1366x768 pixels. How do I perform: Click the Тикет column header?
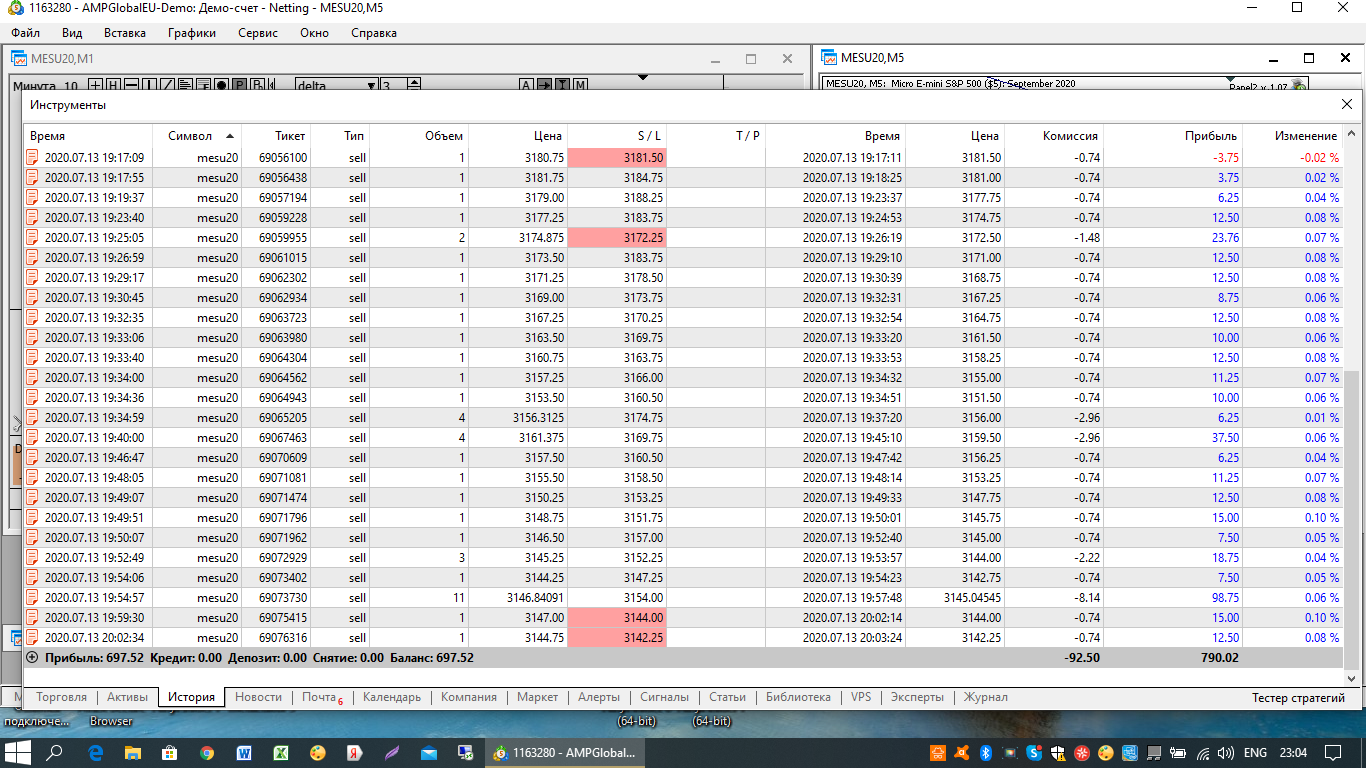tap(276, 136)
